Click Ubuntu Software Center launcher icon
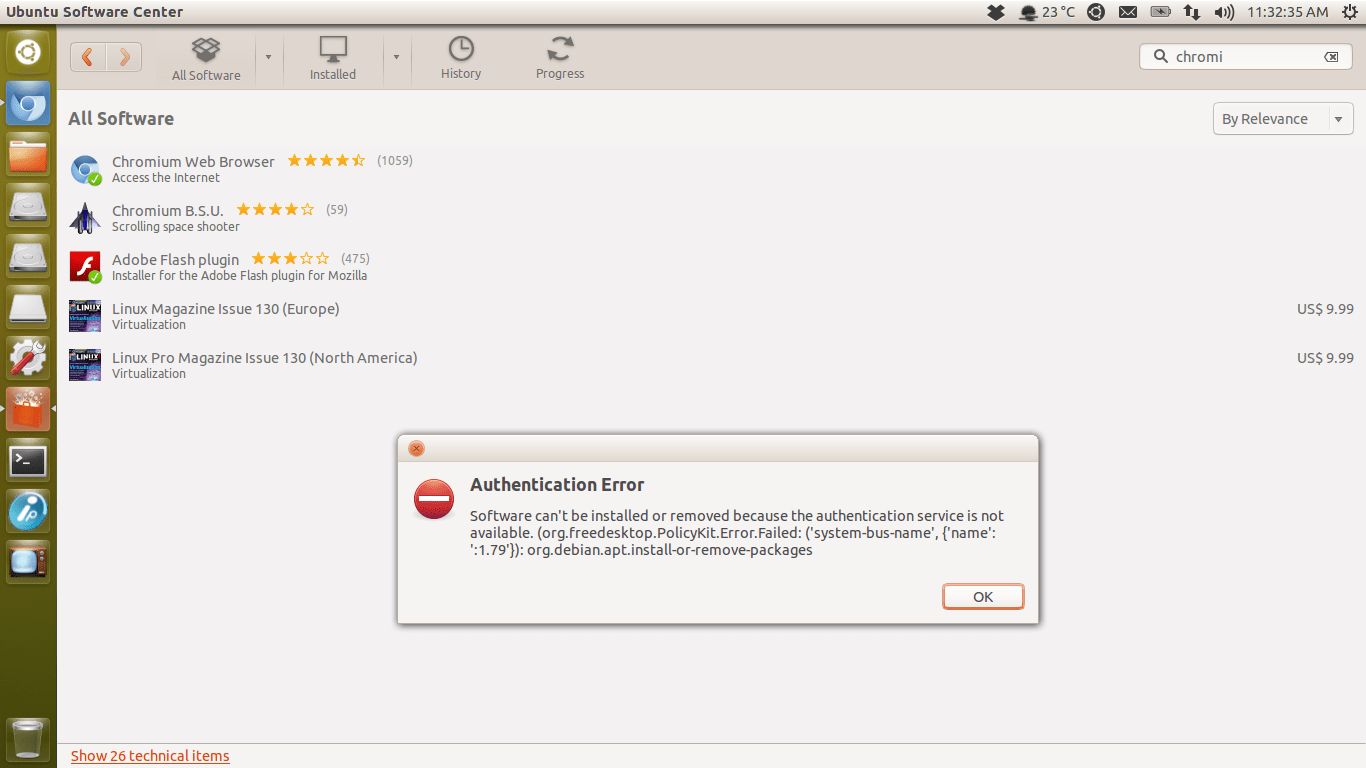This screenshot has width=1366, height=768. tap(28, 409)
